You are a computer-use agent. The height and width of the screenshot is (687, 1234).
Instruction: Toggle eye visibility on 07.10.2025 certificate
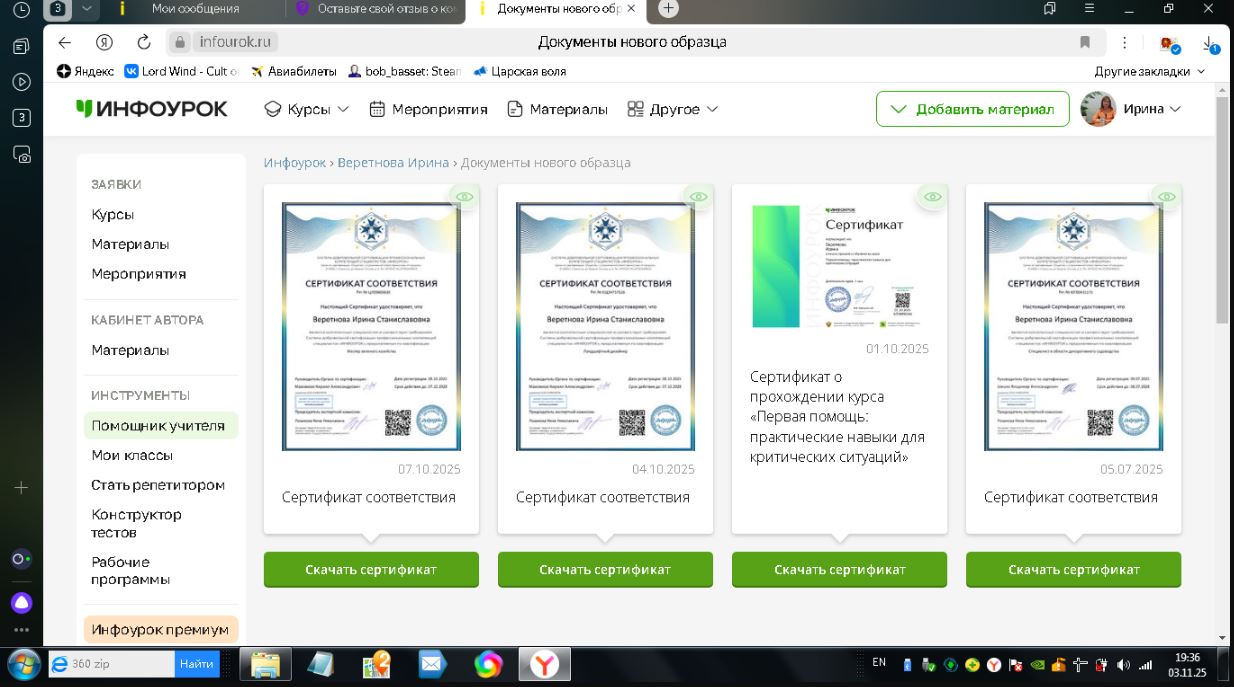coord(464,197)
